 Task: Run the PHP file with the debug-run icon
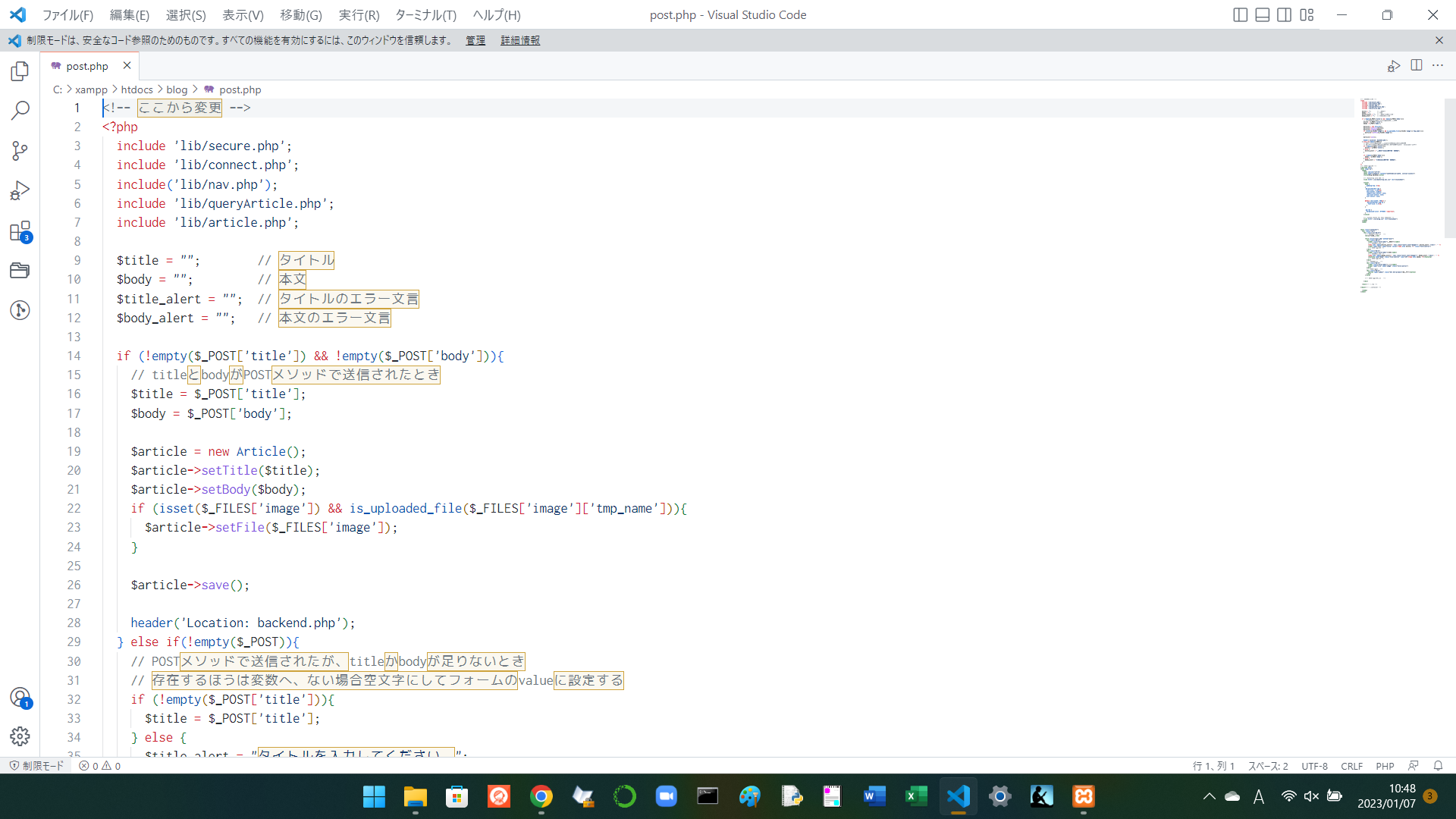[1394, 65]
